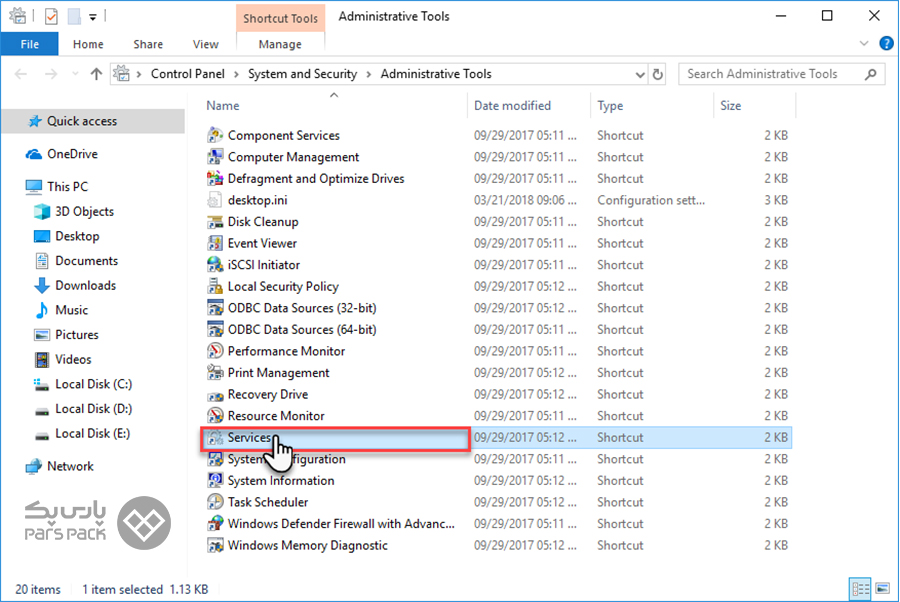The height and width of the screenshot is (602, 900).
Task: Click the magnifier search icon
Action: coord(871,74)
